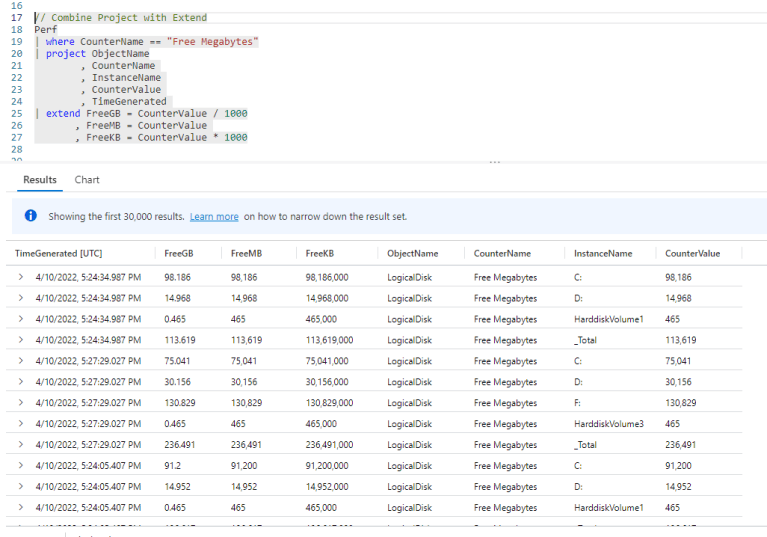
Task: Click the FreeKB value 130,829,000
Action: point(329,403)
